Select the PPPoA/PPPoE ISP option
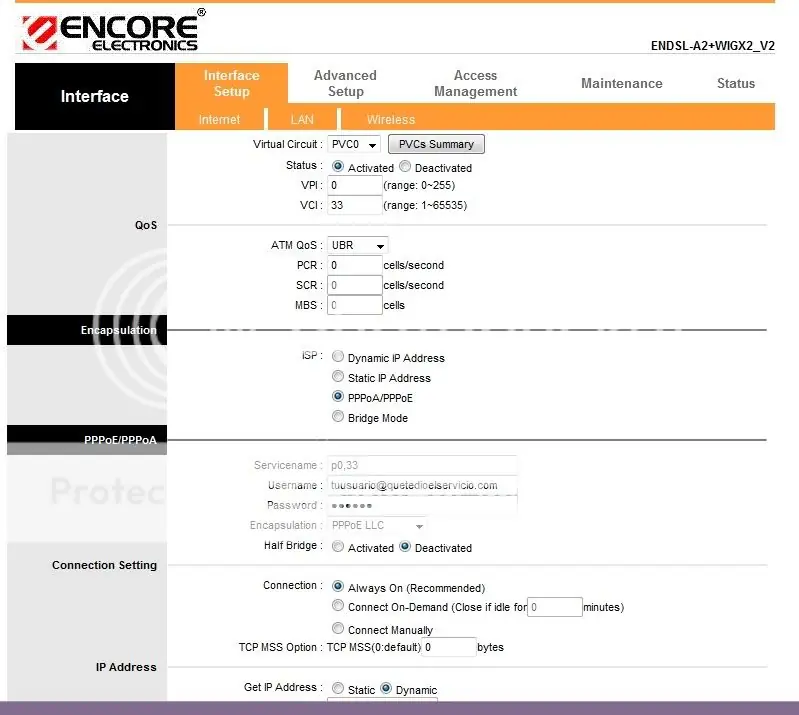This screenshot has height=715, width=799. click(337, 396)
